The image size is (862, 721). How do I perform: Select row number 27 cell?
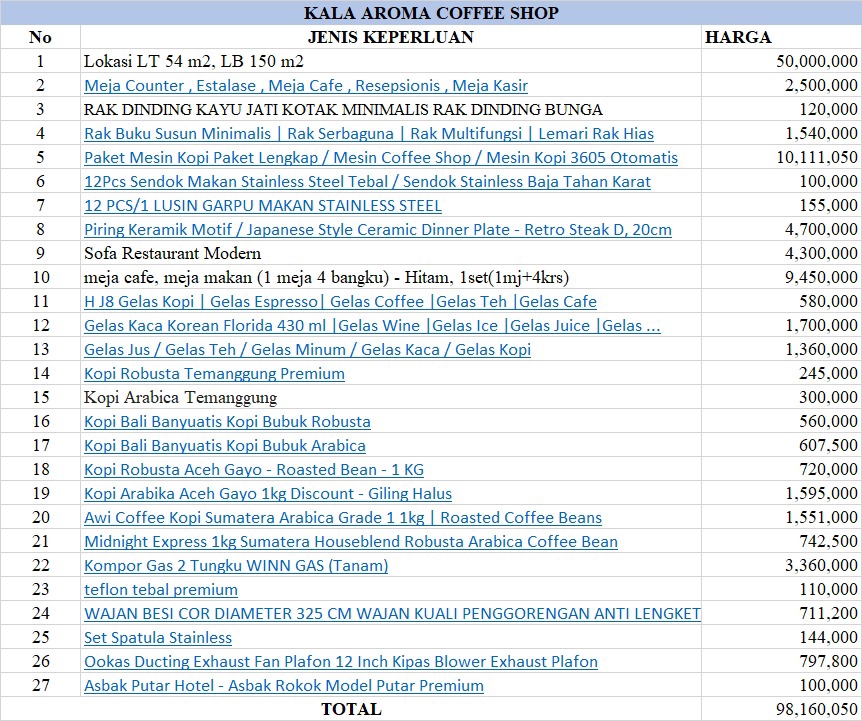tap(40, 685)
